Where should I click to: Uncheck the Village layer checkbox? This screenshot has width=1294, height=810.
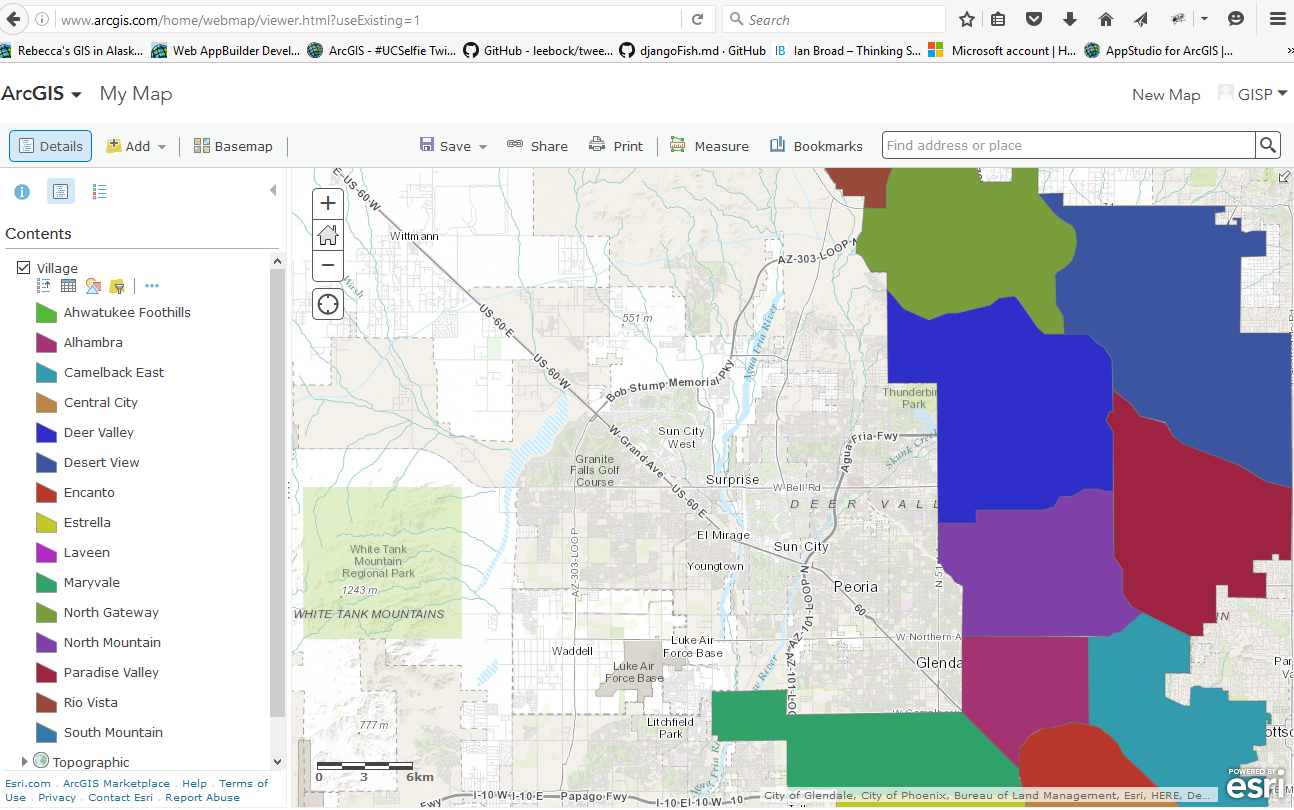coord(24,268)
